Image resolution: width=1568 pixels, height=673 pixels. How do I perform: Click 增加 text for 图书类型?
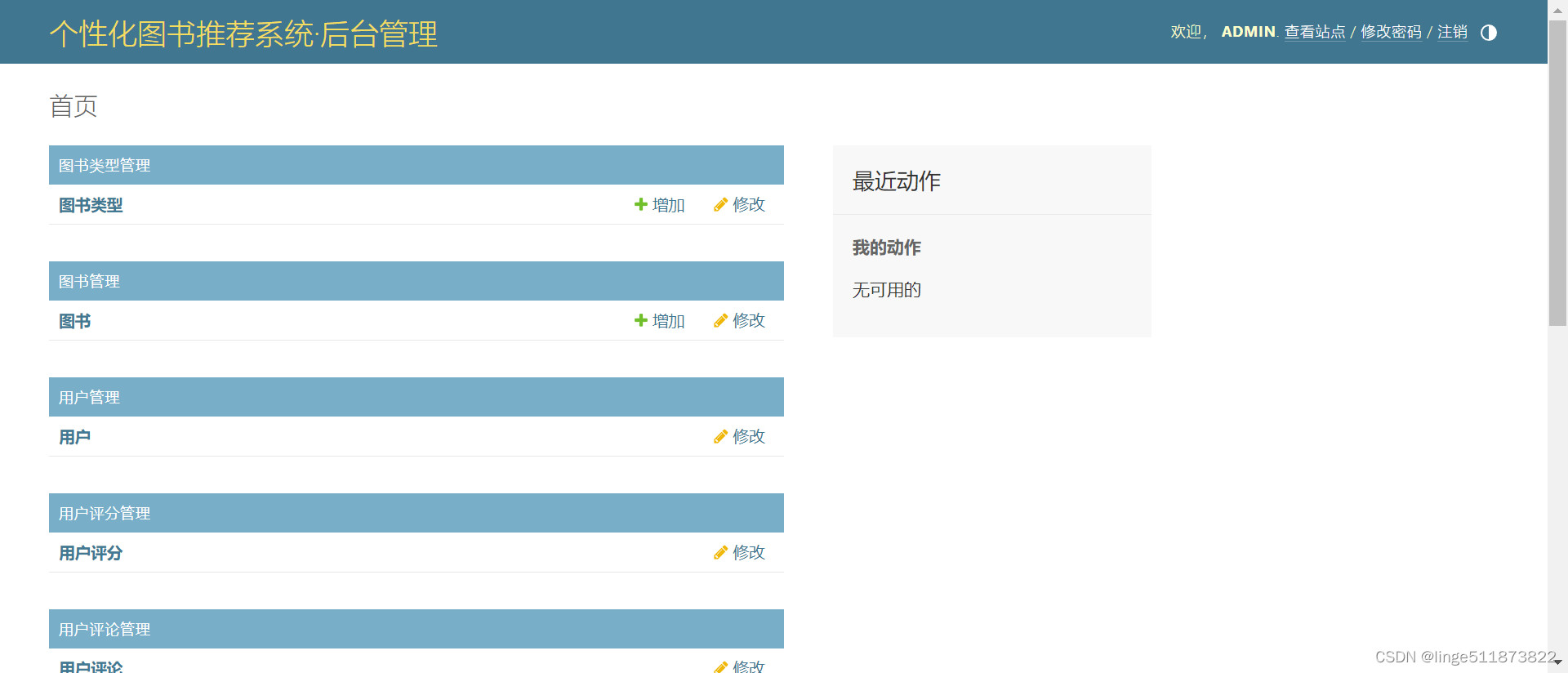tap(668, 205)
